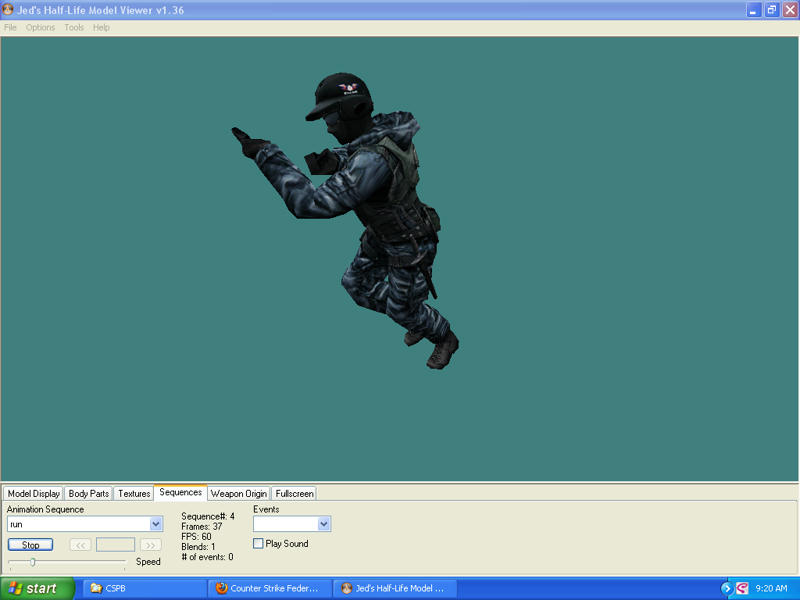Click the pink tray icon near clock
The width and height of the screenshot is (800, 600).
pos(742,588)
